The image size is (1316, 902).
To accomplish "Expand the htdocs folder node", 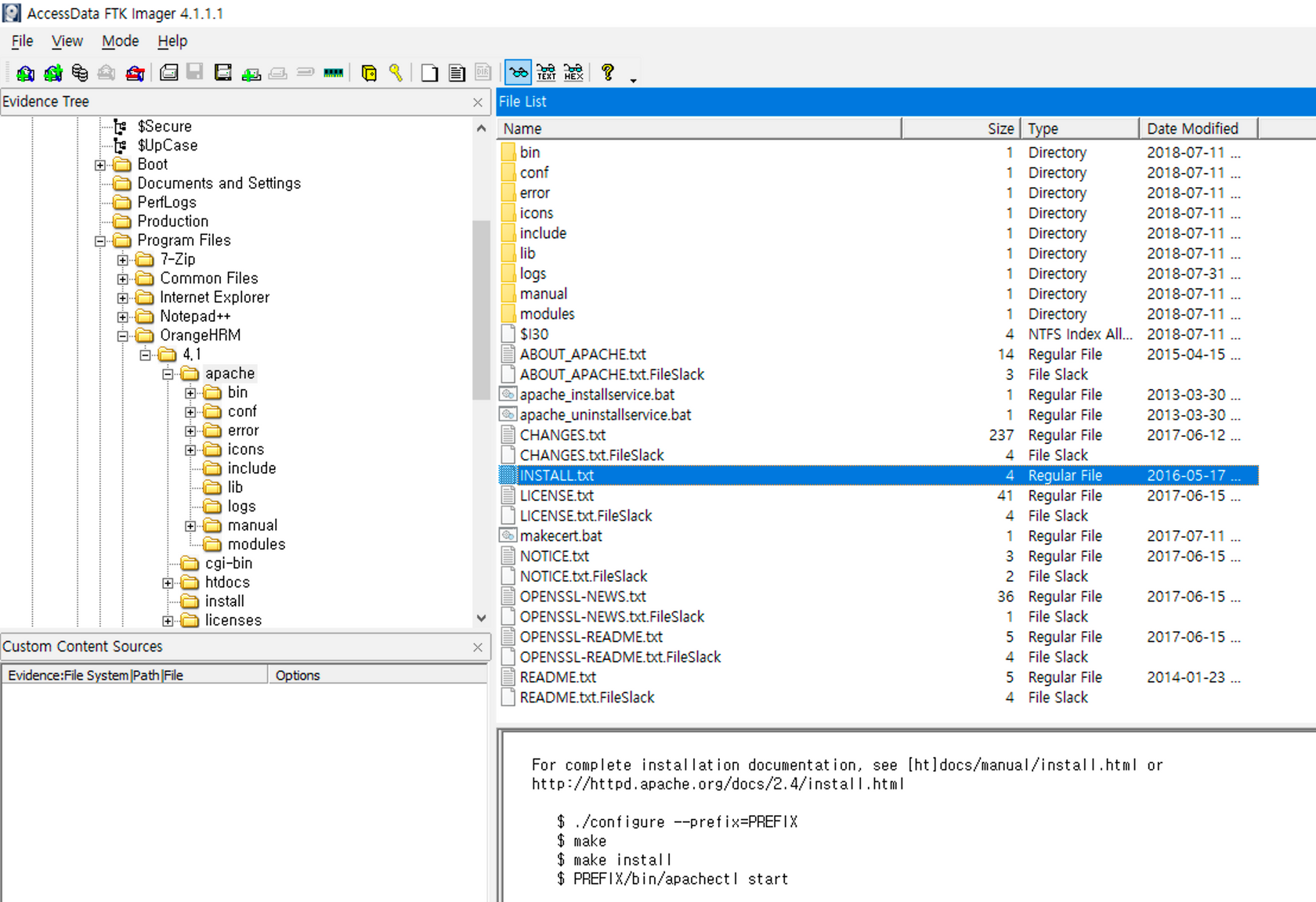I will click(x=168, y=583).
